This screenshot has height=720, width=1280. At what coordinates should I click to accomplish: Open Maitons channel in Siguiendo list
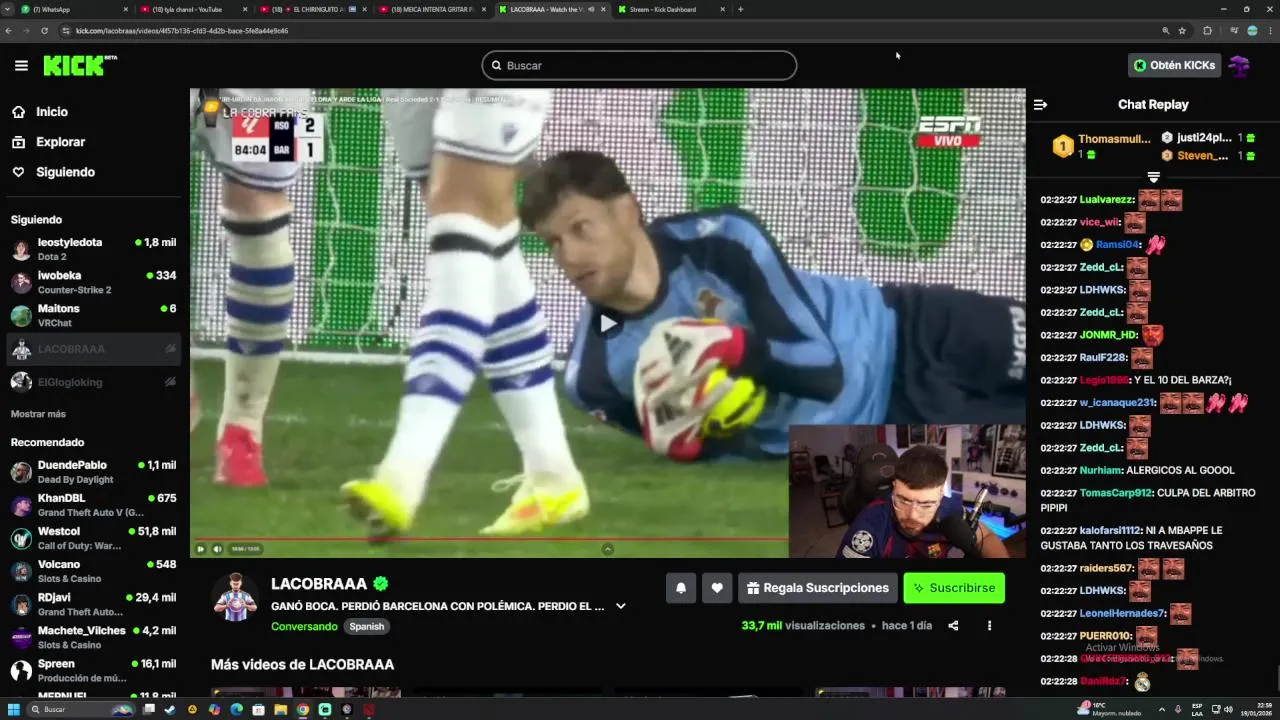point(93,315)
